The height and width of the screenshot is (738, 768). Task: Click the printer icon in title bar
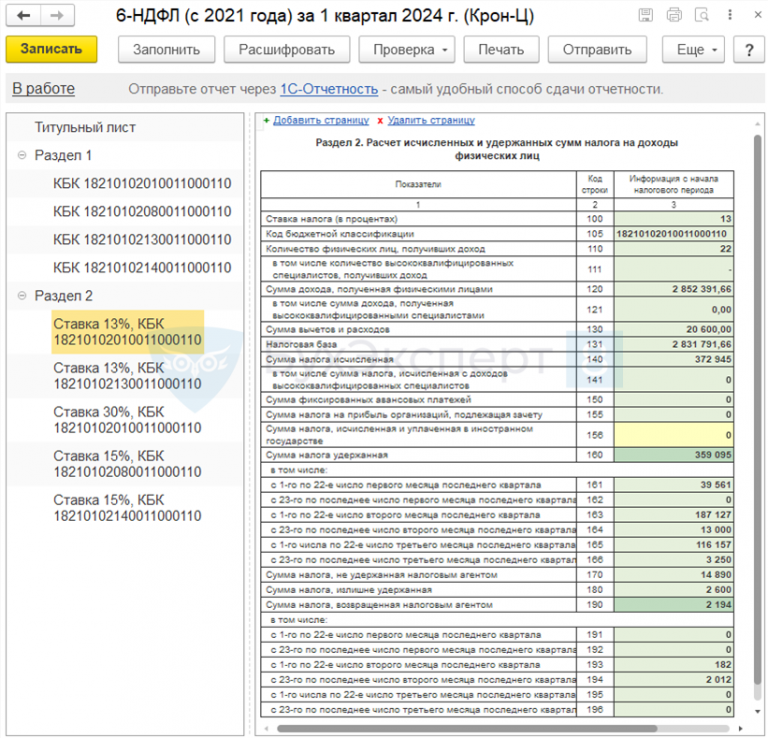pos(674,16)
